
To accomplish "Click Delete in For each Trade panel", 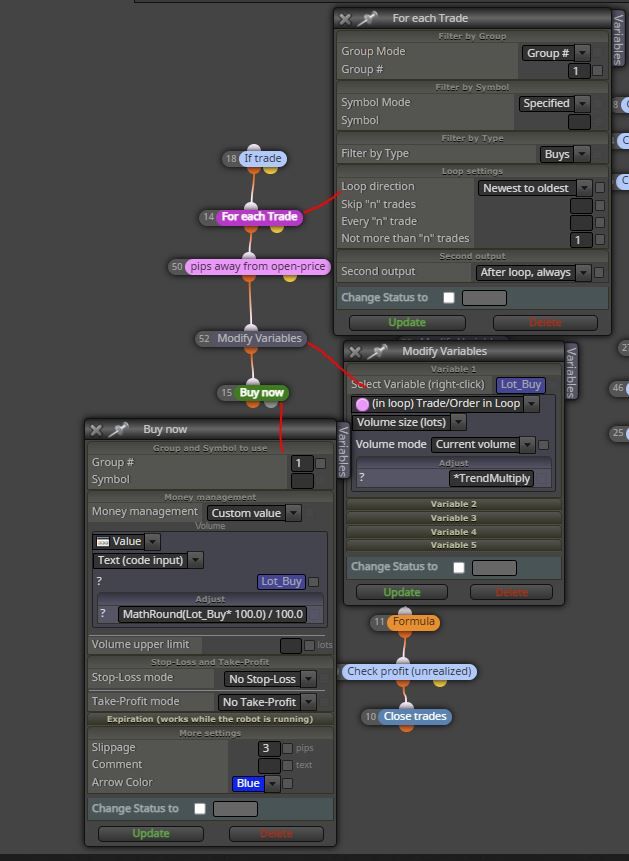I will 545,323.
